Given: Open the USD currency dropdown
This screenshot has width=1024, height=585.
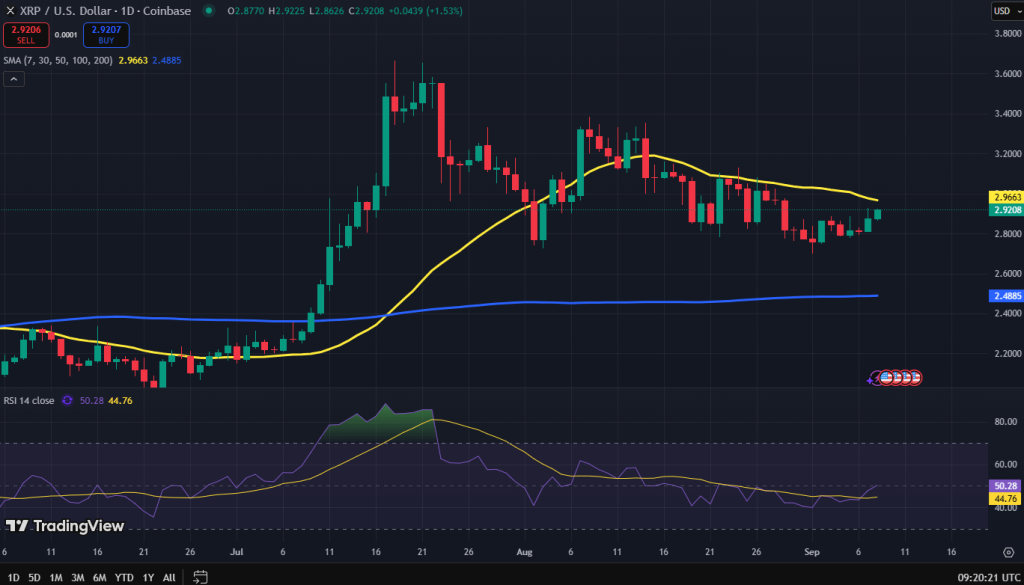Looking at the screenshot, I should tap(1006, 10).
